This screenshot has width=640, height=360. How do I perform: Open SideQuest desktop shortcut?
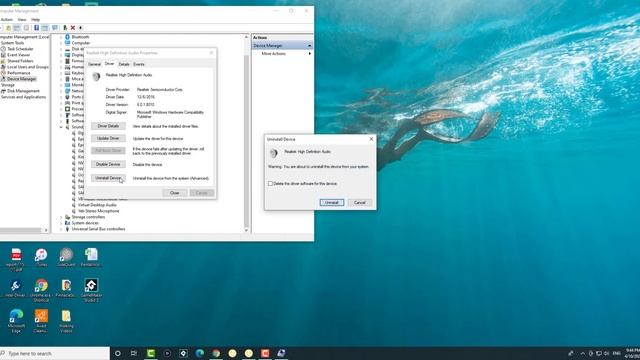click(66, 258)
